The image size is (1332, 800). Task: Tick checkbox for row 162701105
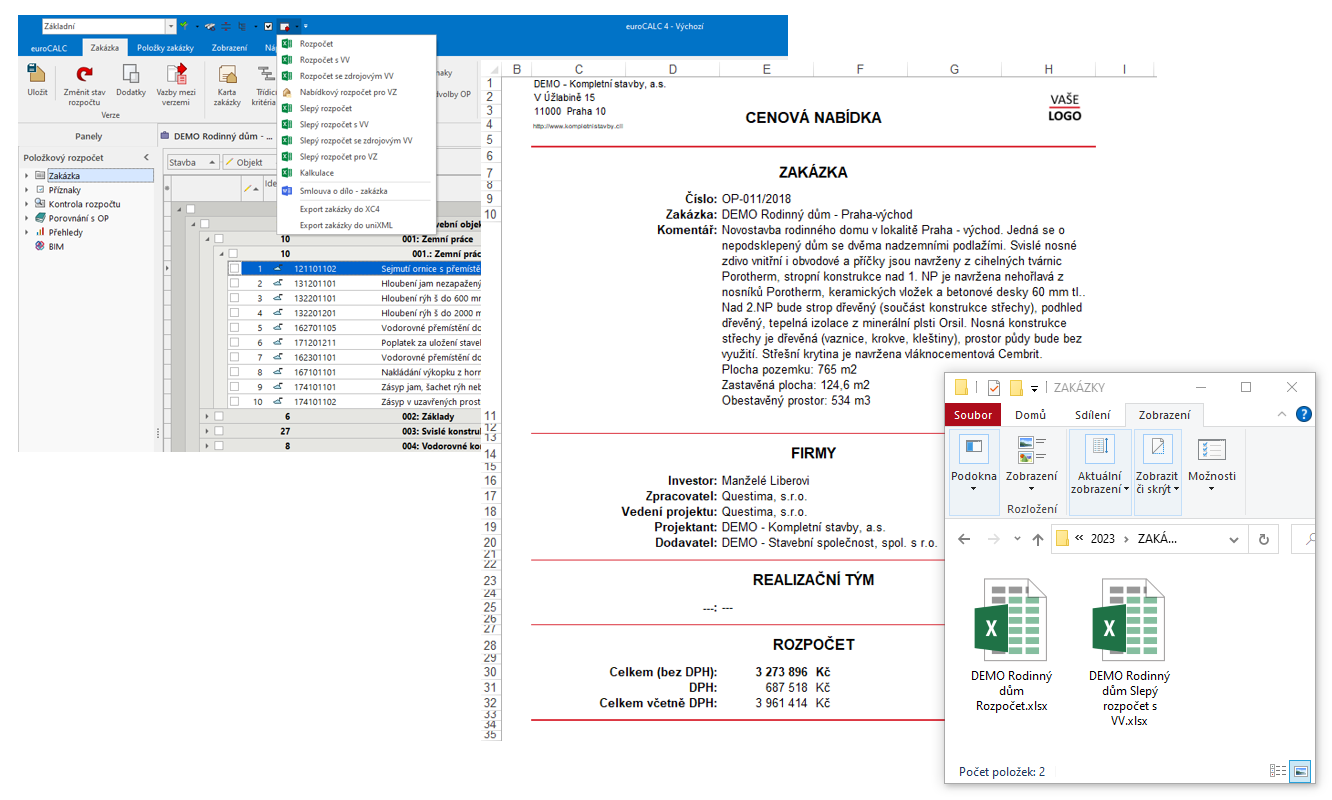coord(234,327)
